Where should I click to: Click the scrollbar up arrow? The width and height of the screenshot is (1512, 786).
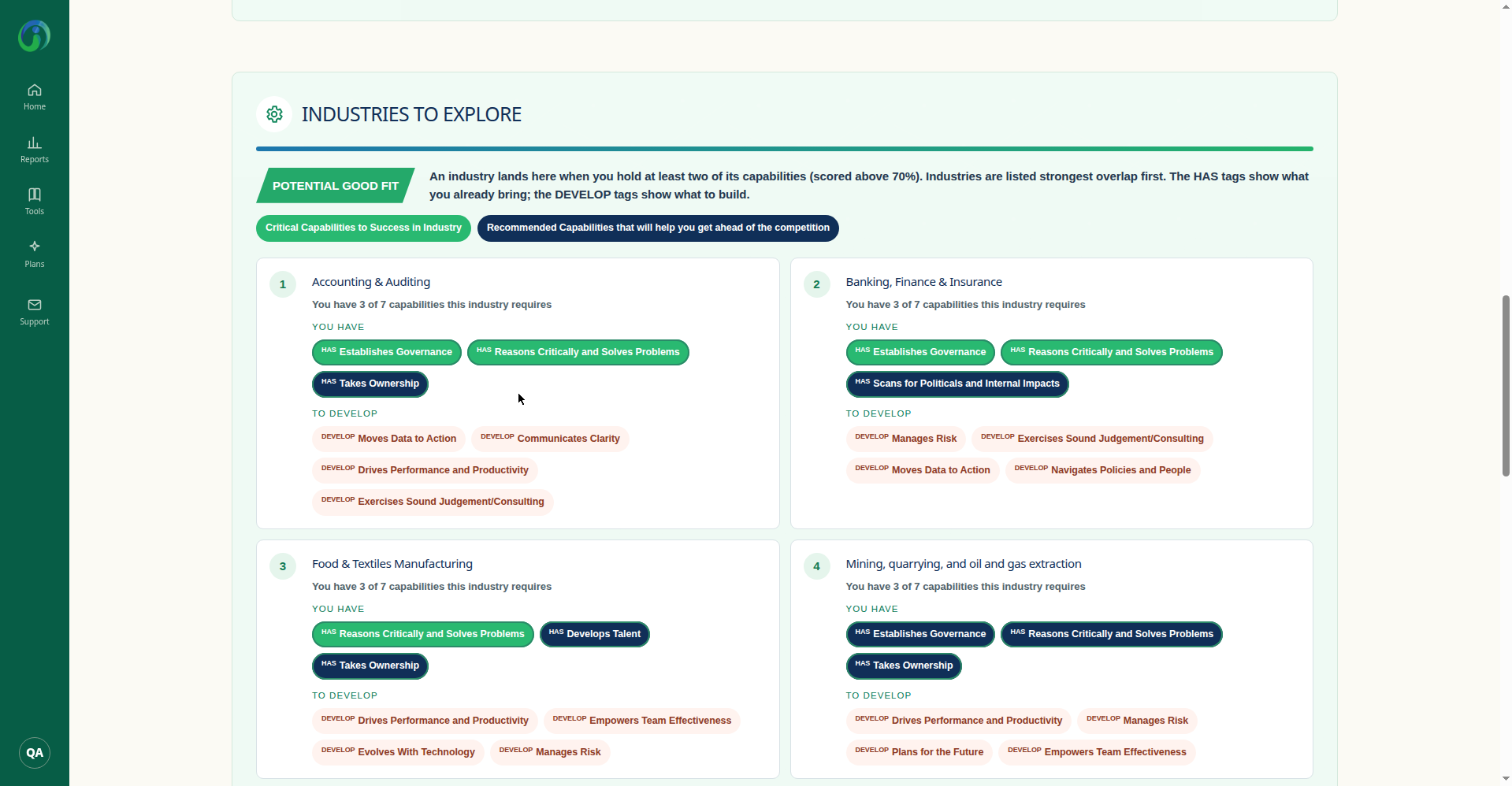(x=1506, y=6)
